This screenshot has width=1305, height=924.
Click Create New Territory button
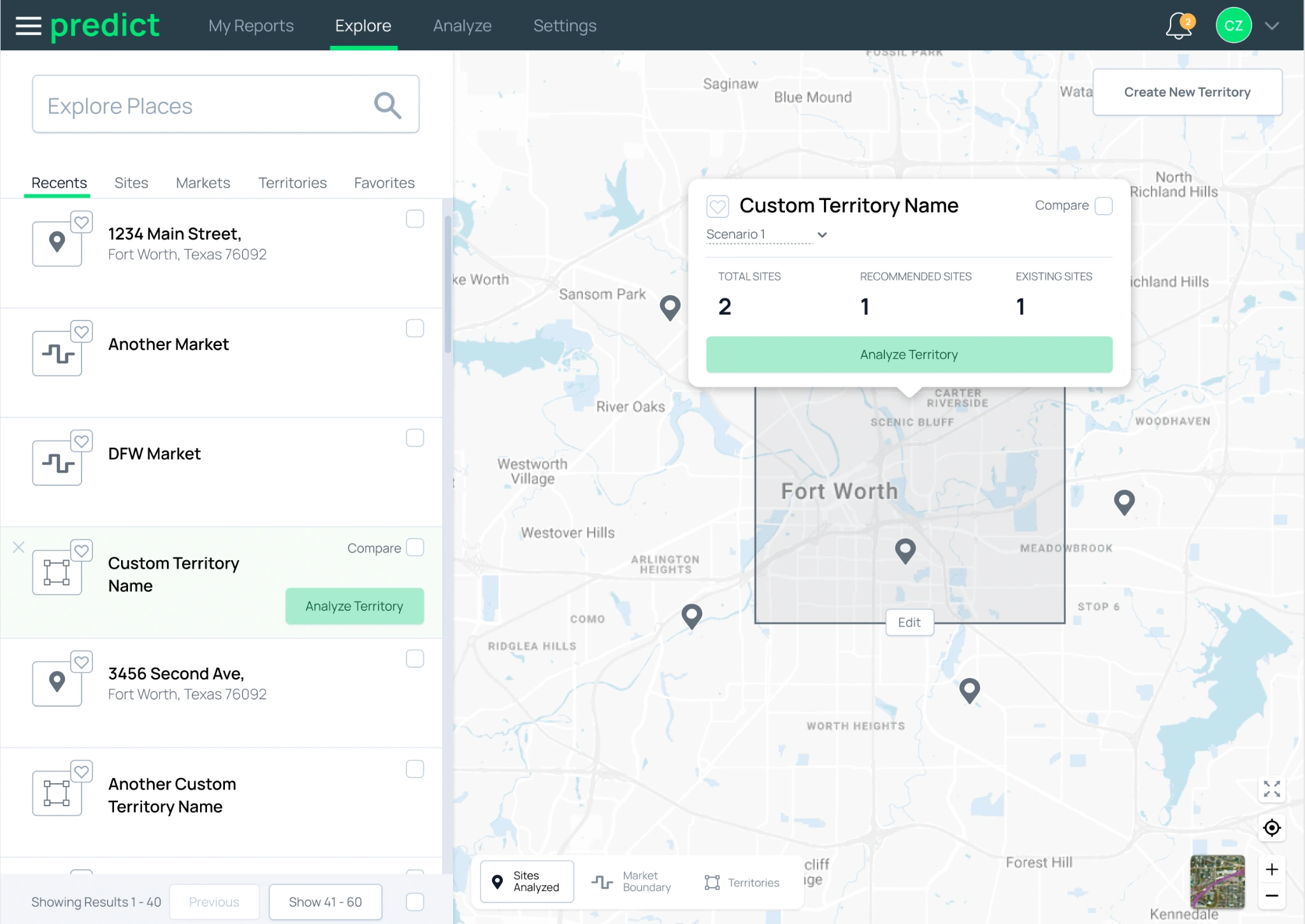click(x=1187, y=92)
